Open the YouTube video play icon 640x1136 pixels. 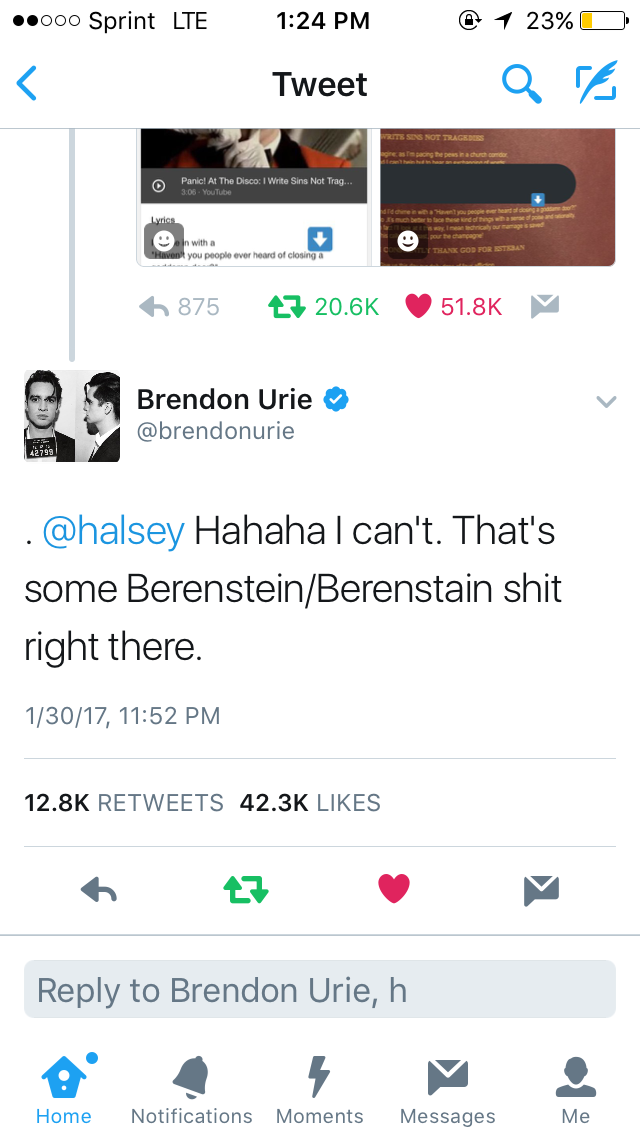[x=158, y=186]
